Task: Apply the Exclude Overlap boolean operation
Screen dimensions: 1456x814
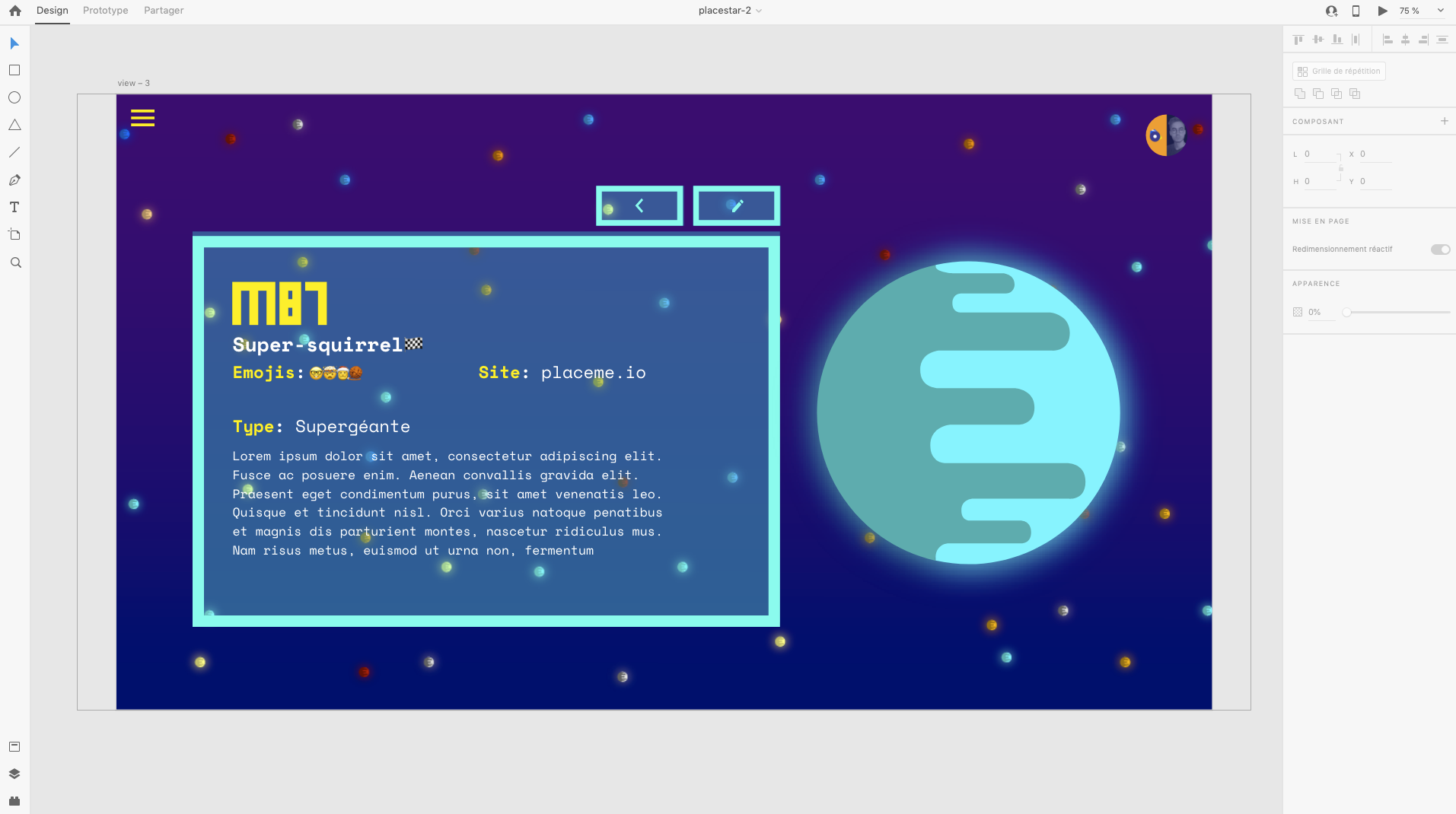Action: 1354,94
